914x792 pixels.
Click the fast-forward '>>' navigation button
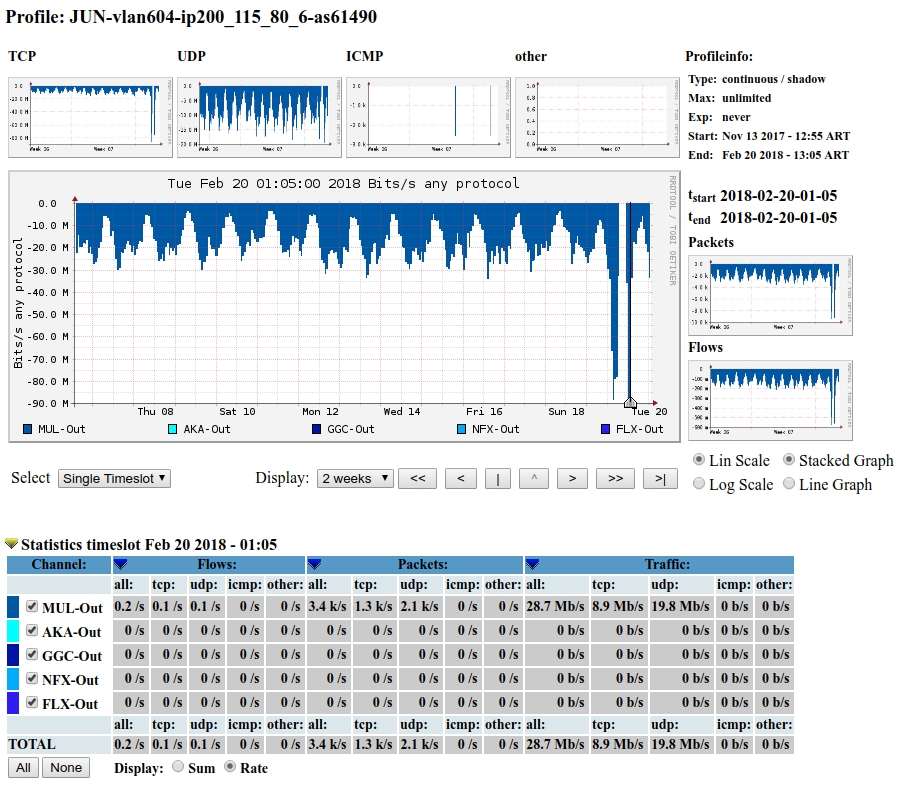click(x=615, y=479)
